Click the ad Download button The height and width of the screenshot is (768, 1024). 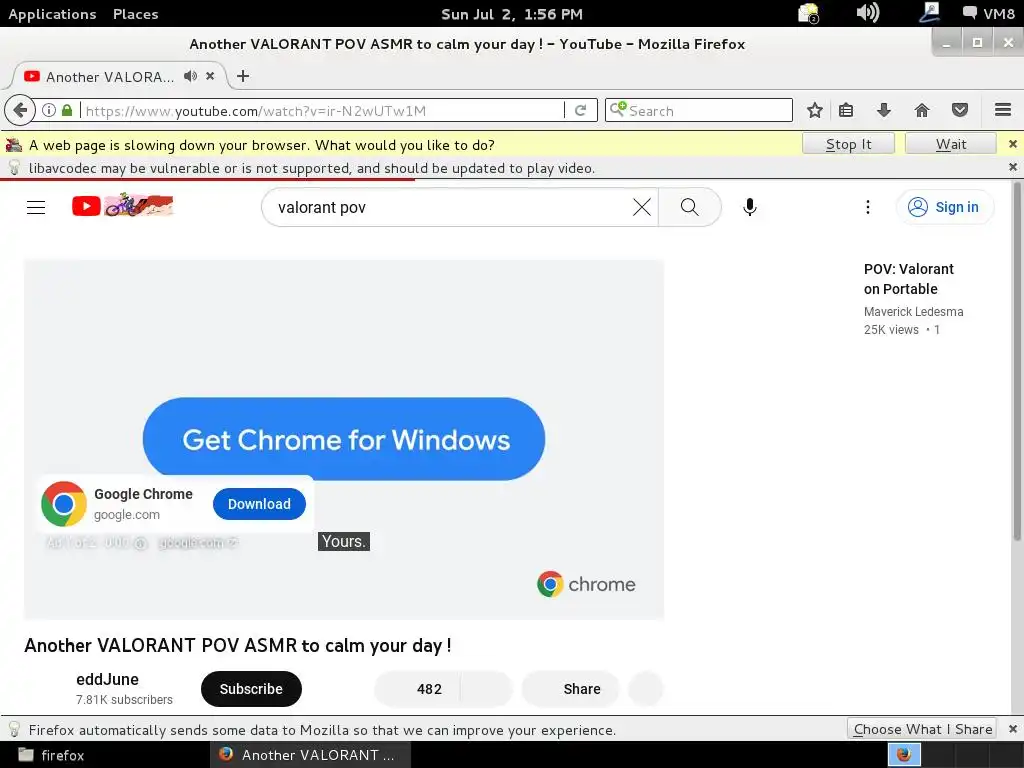(x=259, y=504)
